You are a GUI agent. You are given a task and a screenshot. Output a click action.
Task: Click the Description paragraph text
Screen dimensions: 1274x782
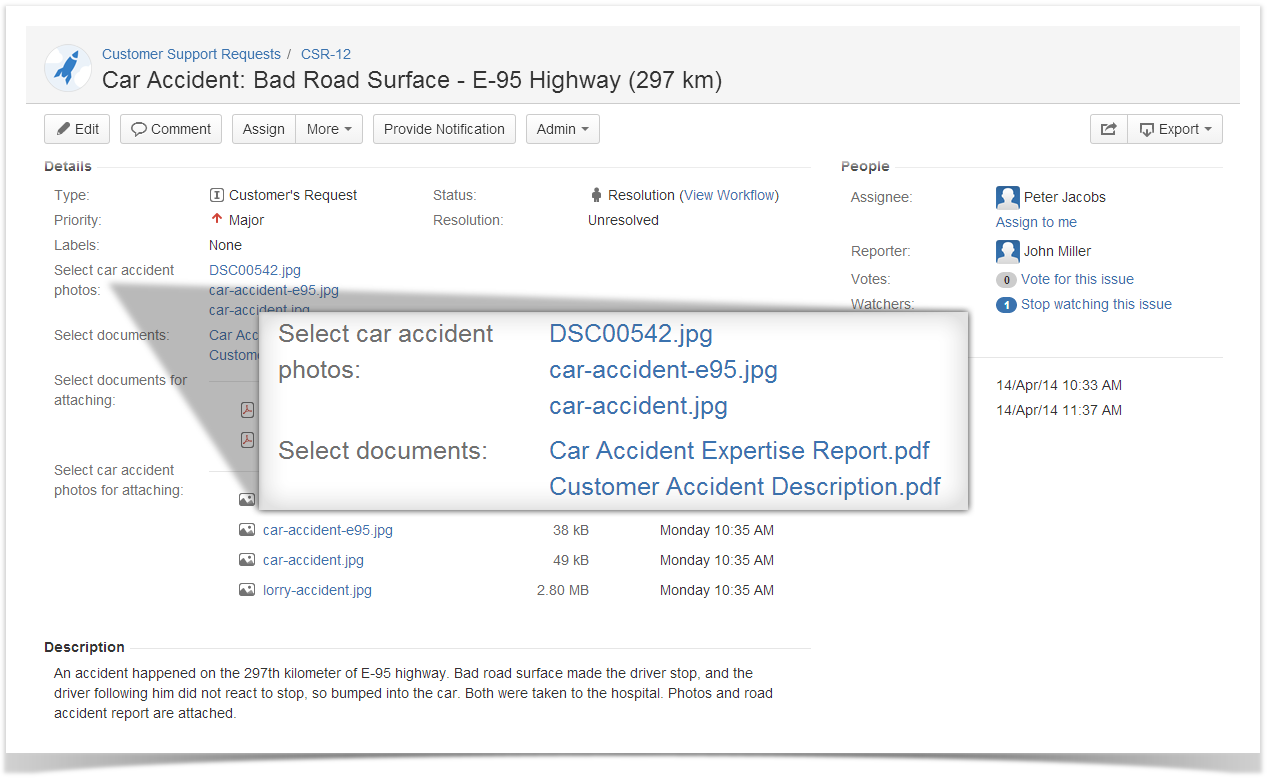click(413, 693)
